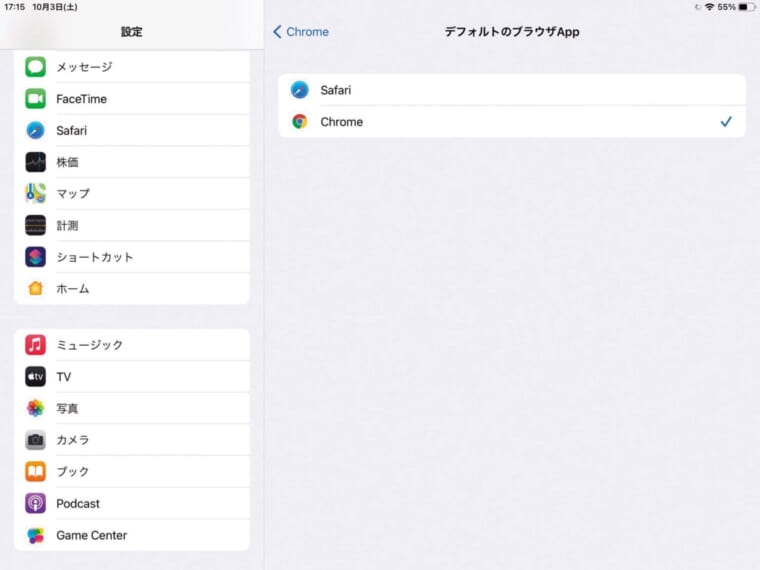Tap the Measure (計測) icon
This screenshot has width=760, height=570.
pyautogui.click(x=36, y=225)
